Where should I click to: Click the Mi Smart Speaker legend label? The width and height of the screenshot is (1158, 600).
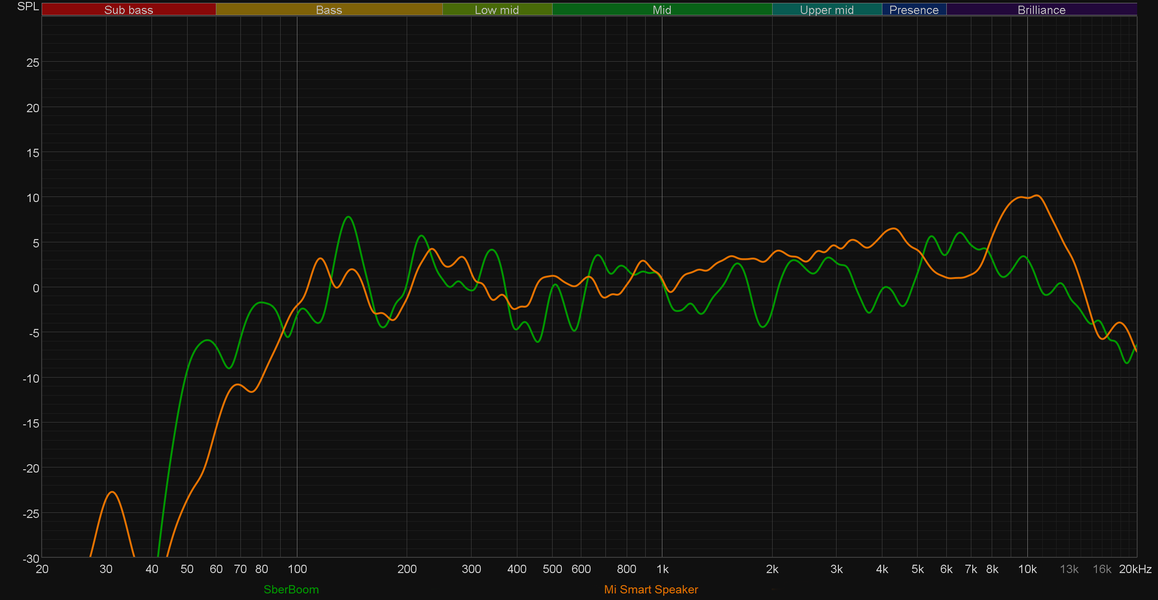click(651, 589)
